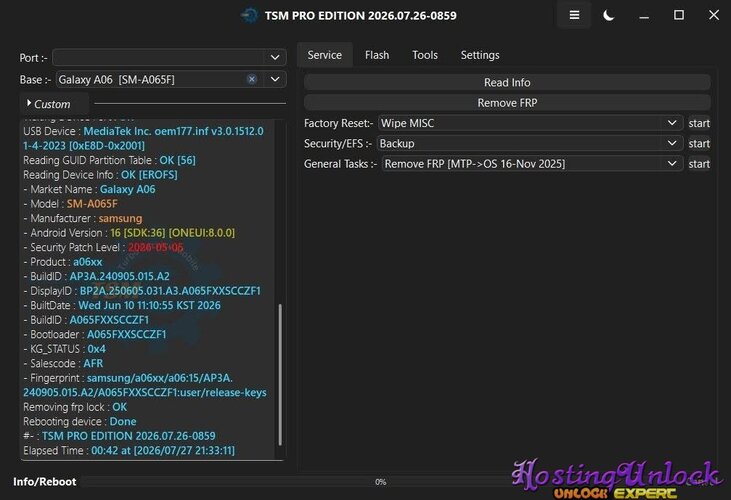731x500 pixels.
Task: Click Reading GUID Partition Table line
Action: coord(110,160)
